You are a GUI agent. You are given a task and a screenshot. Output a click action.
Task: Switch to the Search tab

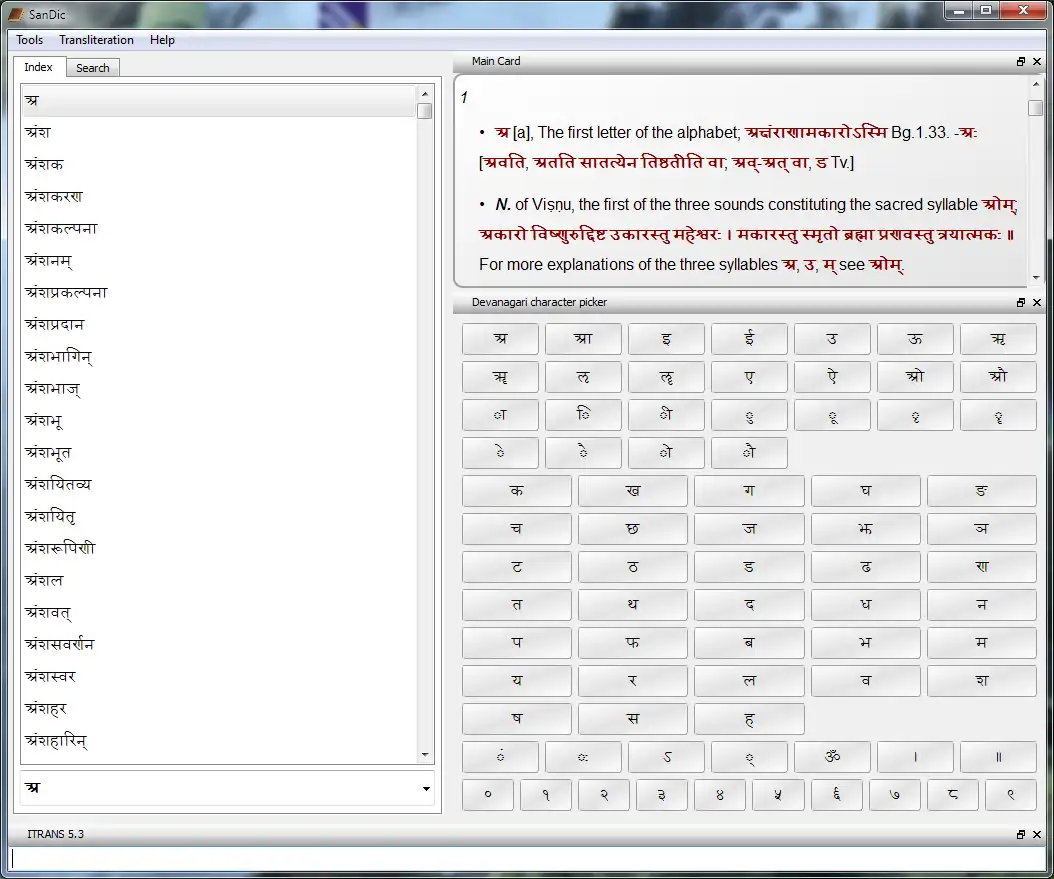[93, 68]
